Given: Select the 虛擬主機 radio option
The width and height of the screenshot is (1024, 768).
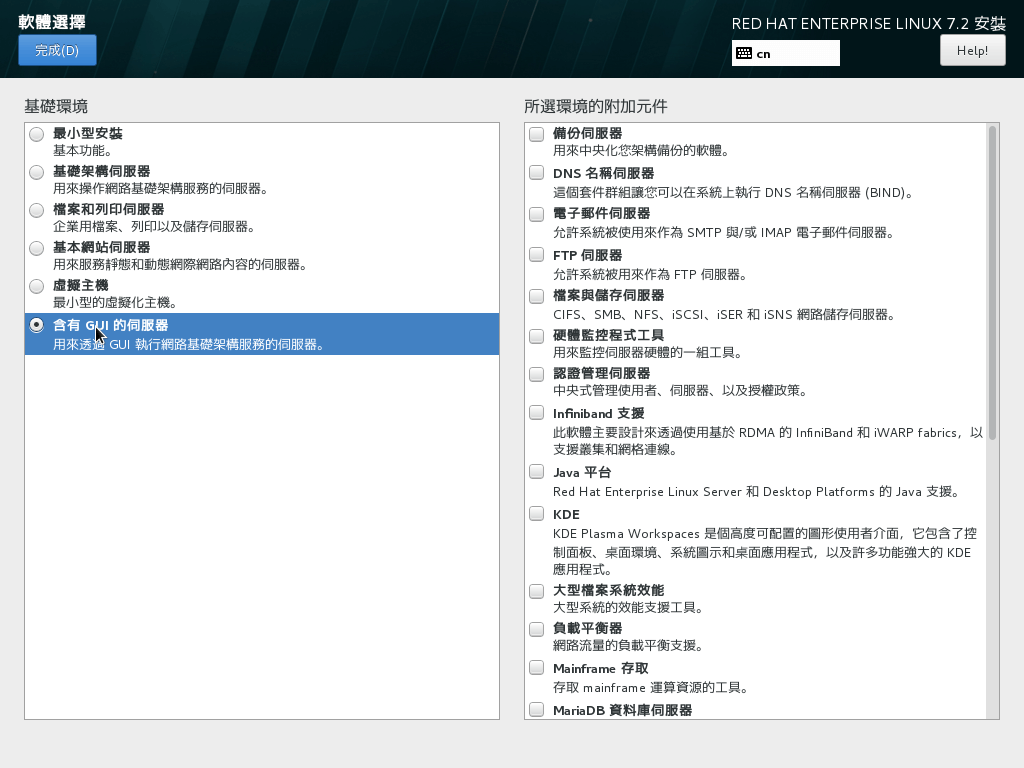Looking at the screenshot, I should point(37,286).
